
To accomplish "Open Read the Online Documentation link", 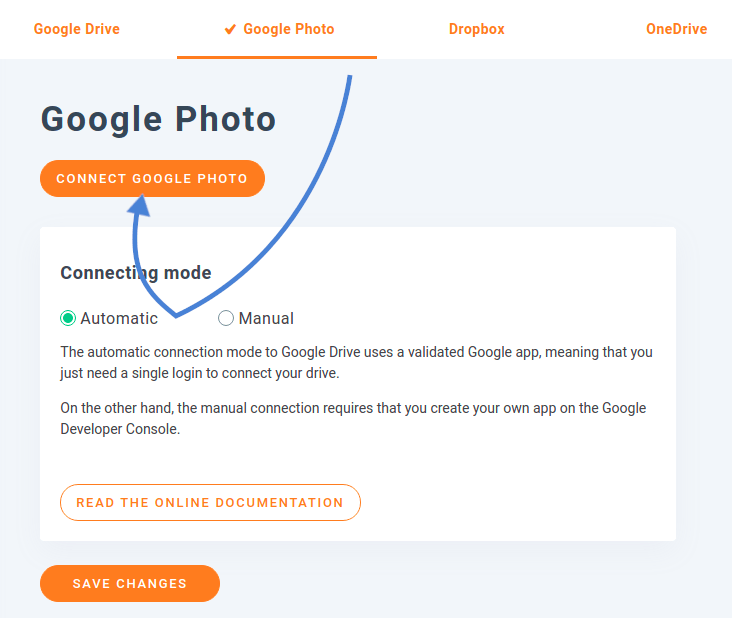I will pos(210,503).
